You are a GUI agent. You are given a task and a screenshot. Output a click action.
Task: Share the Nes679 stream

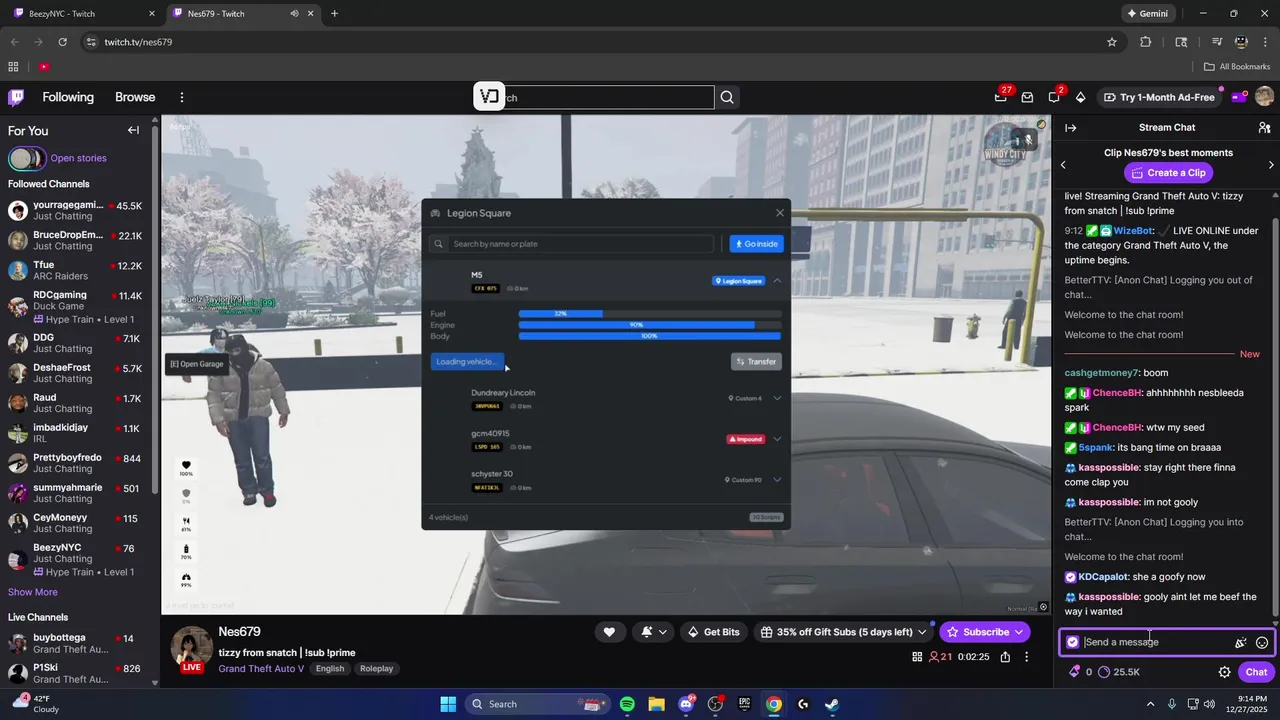click(1005, 657)
